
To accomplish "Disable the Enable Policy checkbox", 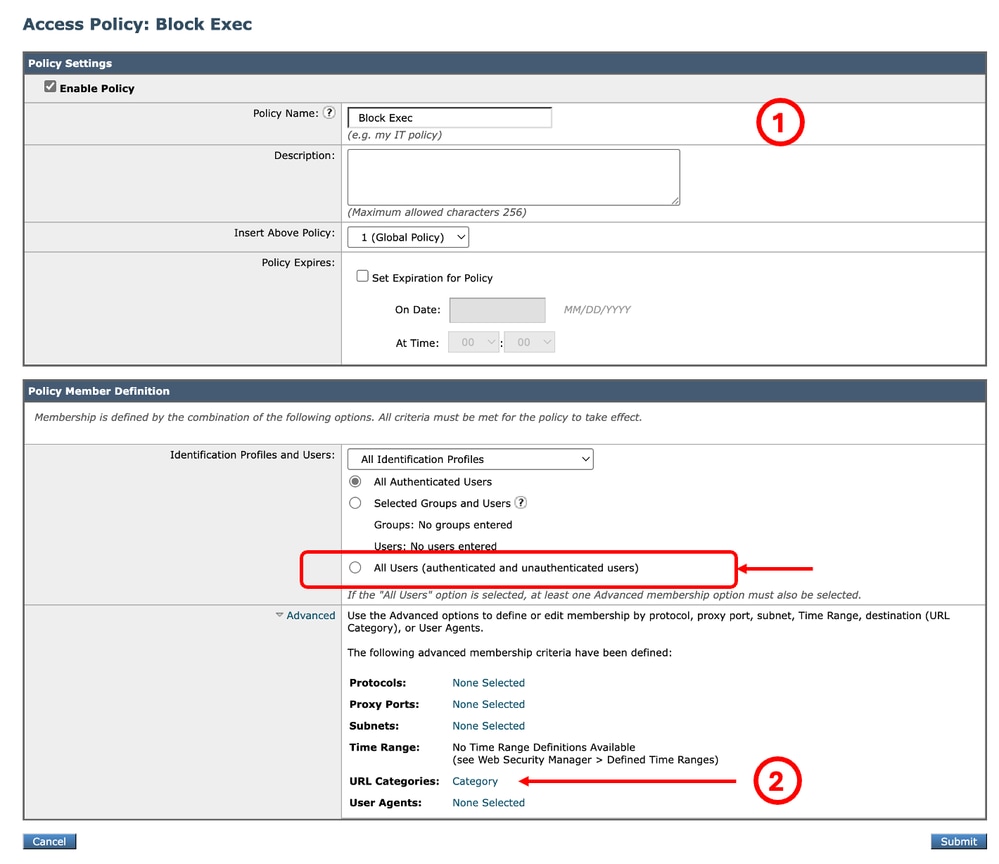I will click(x=50, y=86).
